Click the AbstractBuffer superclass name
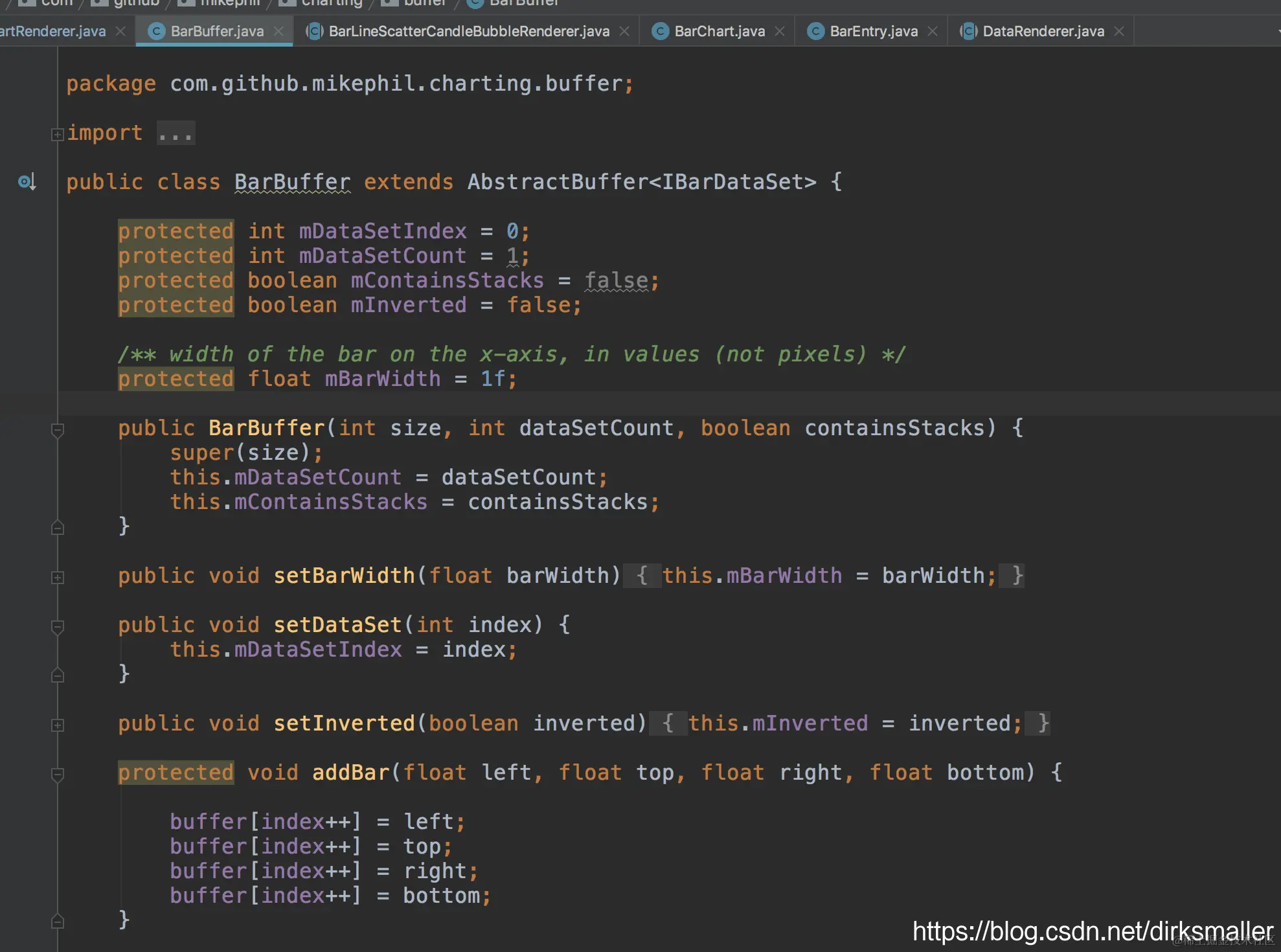 [x=557, y=182]
